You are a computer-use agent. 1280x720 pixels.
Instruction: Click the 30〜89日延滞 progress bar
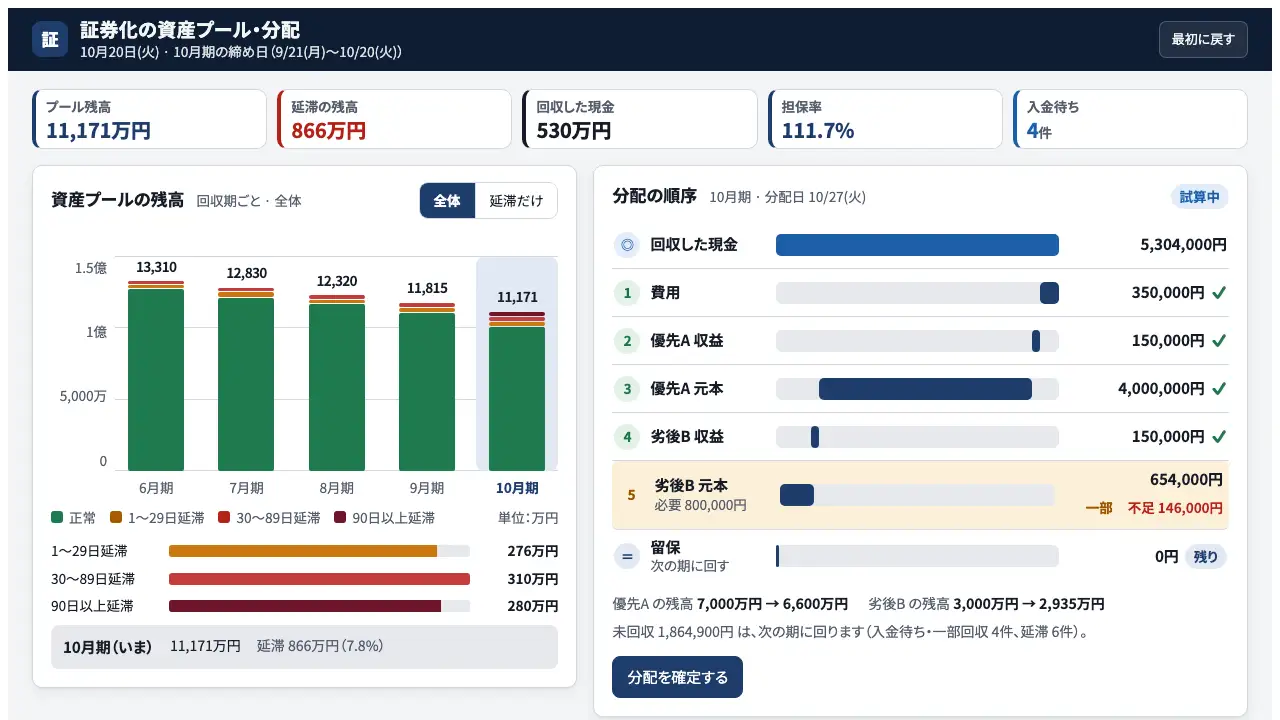coord(319,579)
